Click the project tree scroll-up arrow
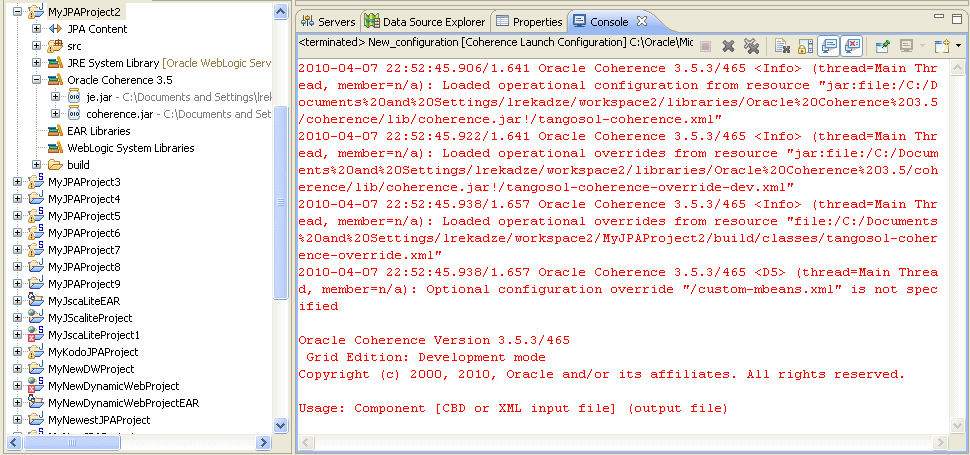 click(280, 11)
